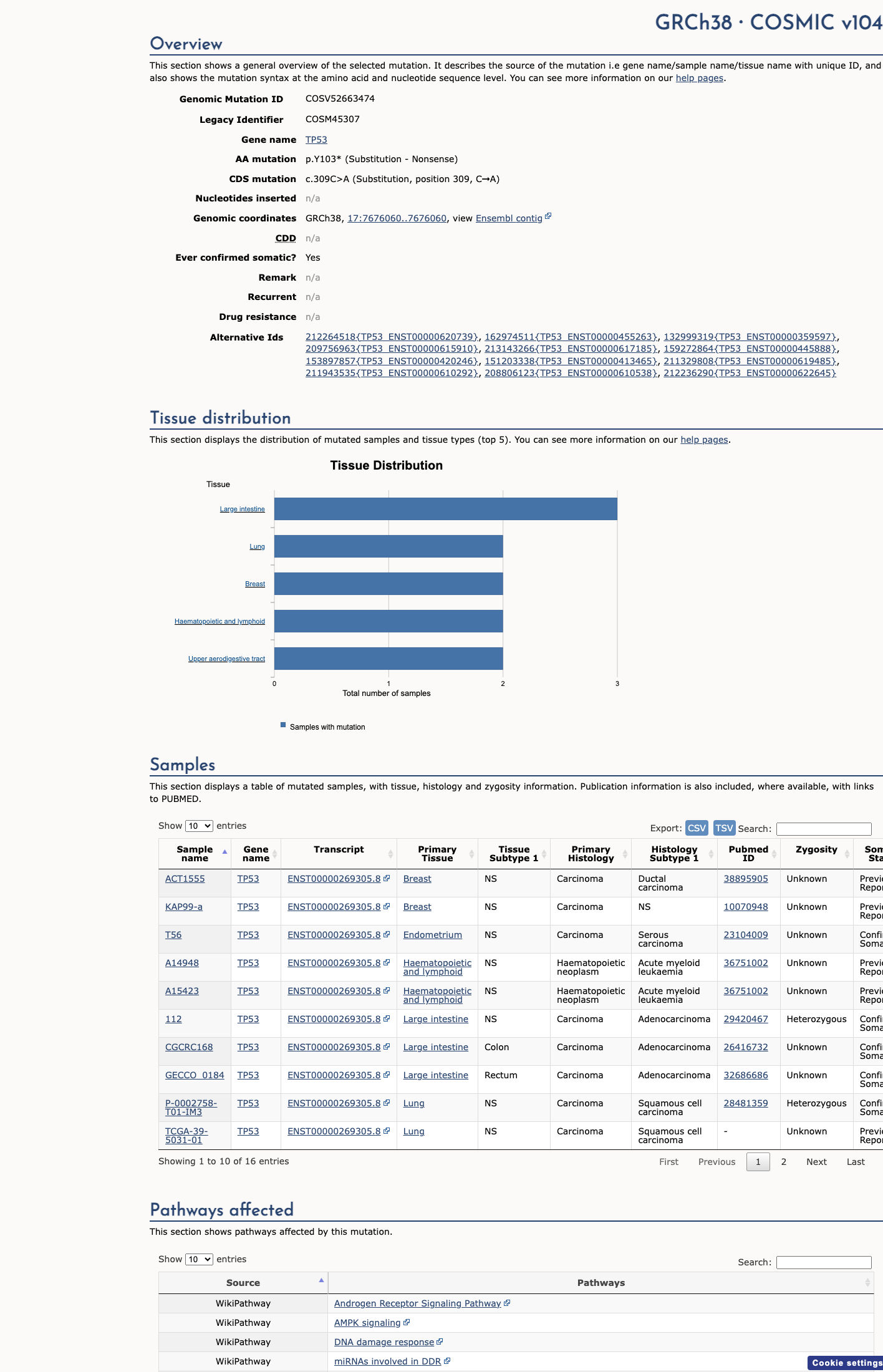The width and height of the screenshot is (883, 1372).
Task: Open sample ACT1555
Action: pos(185,879)
